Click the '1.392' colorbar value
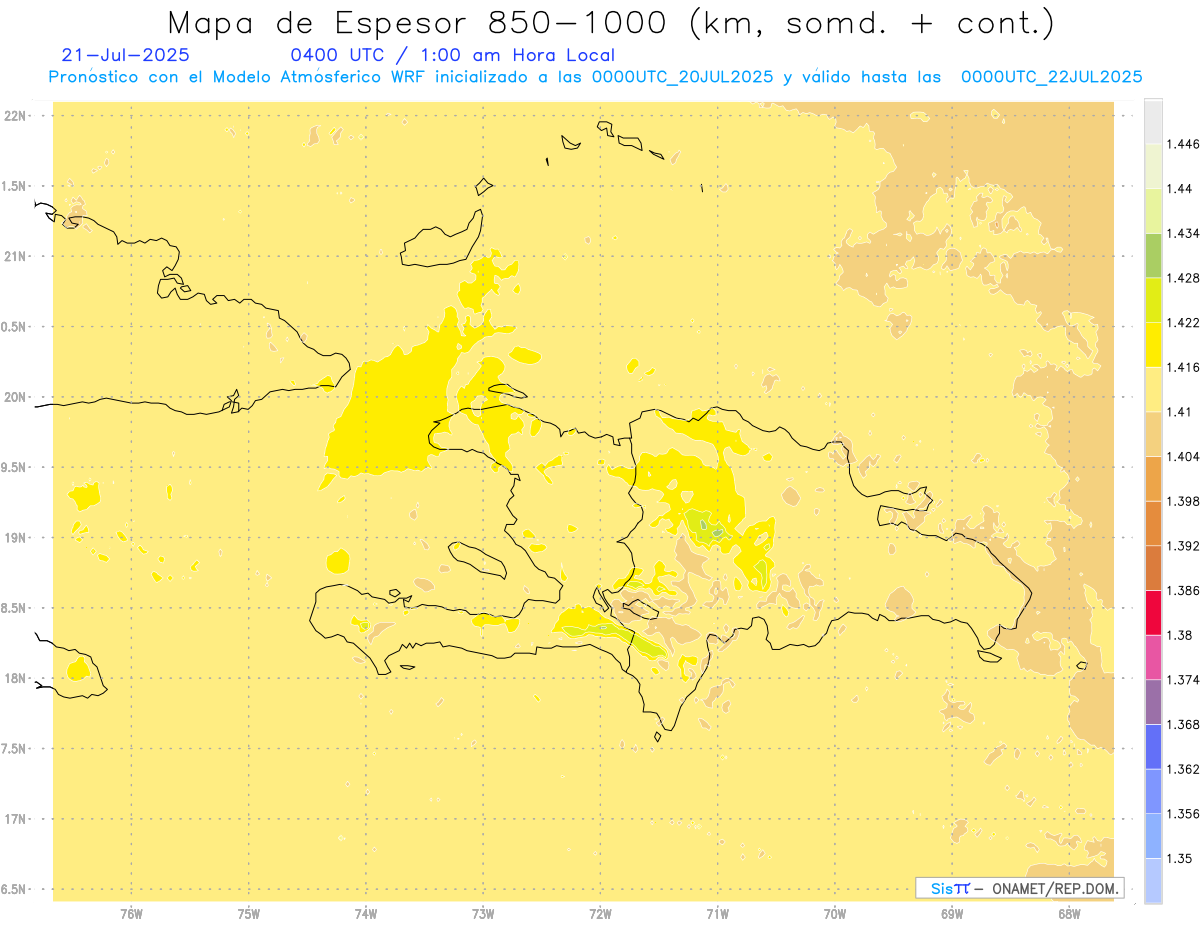 coord(1182,546)
